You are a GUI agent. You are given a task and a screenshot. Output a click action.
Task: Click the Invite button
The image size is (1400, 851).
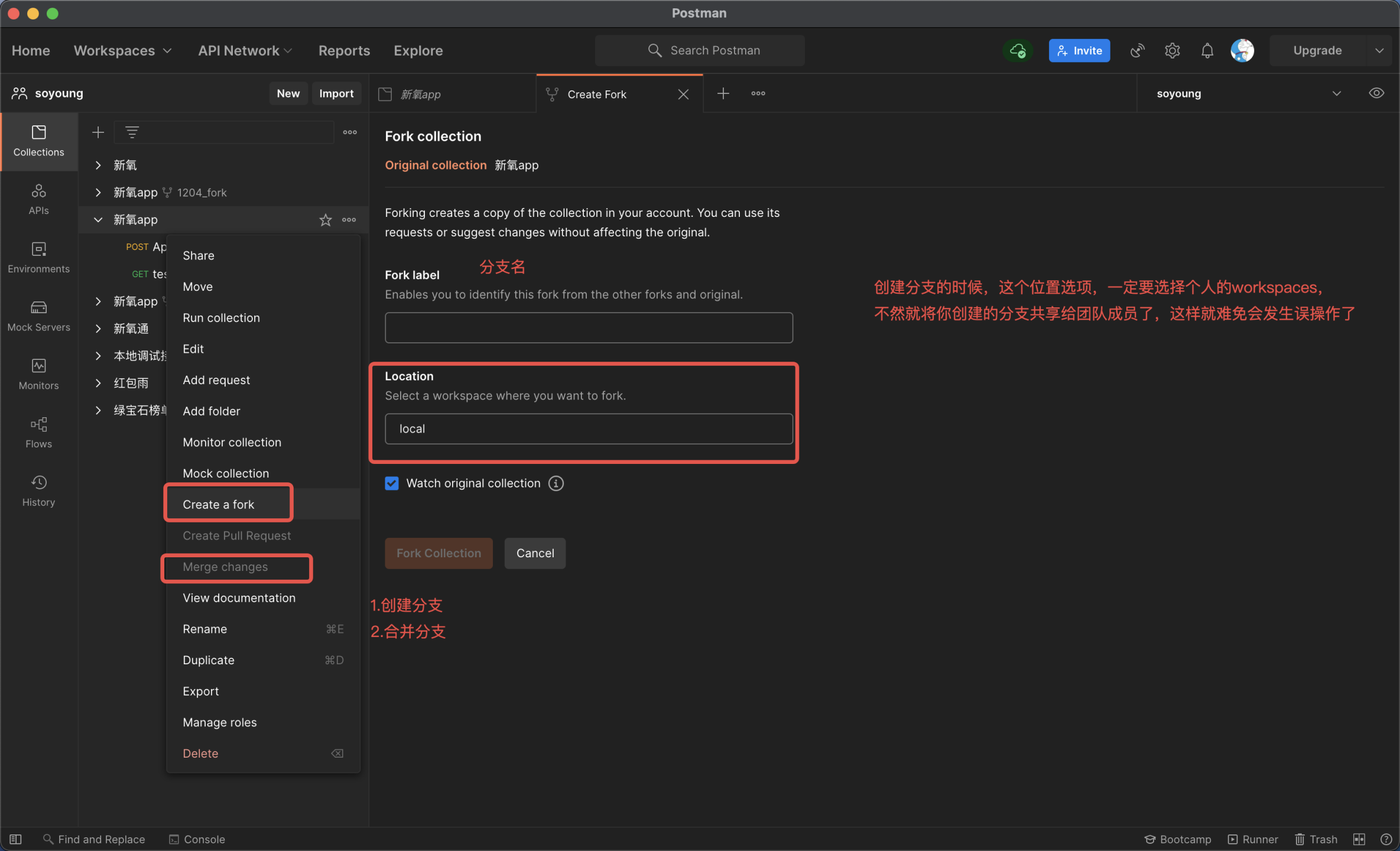point(1079,50)
